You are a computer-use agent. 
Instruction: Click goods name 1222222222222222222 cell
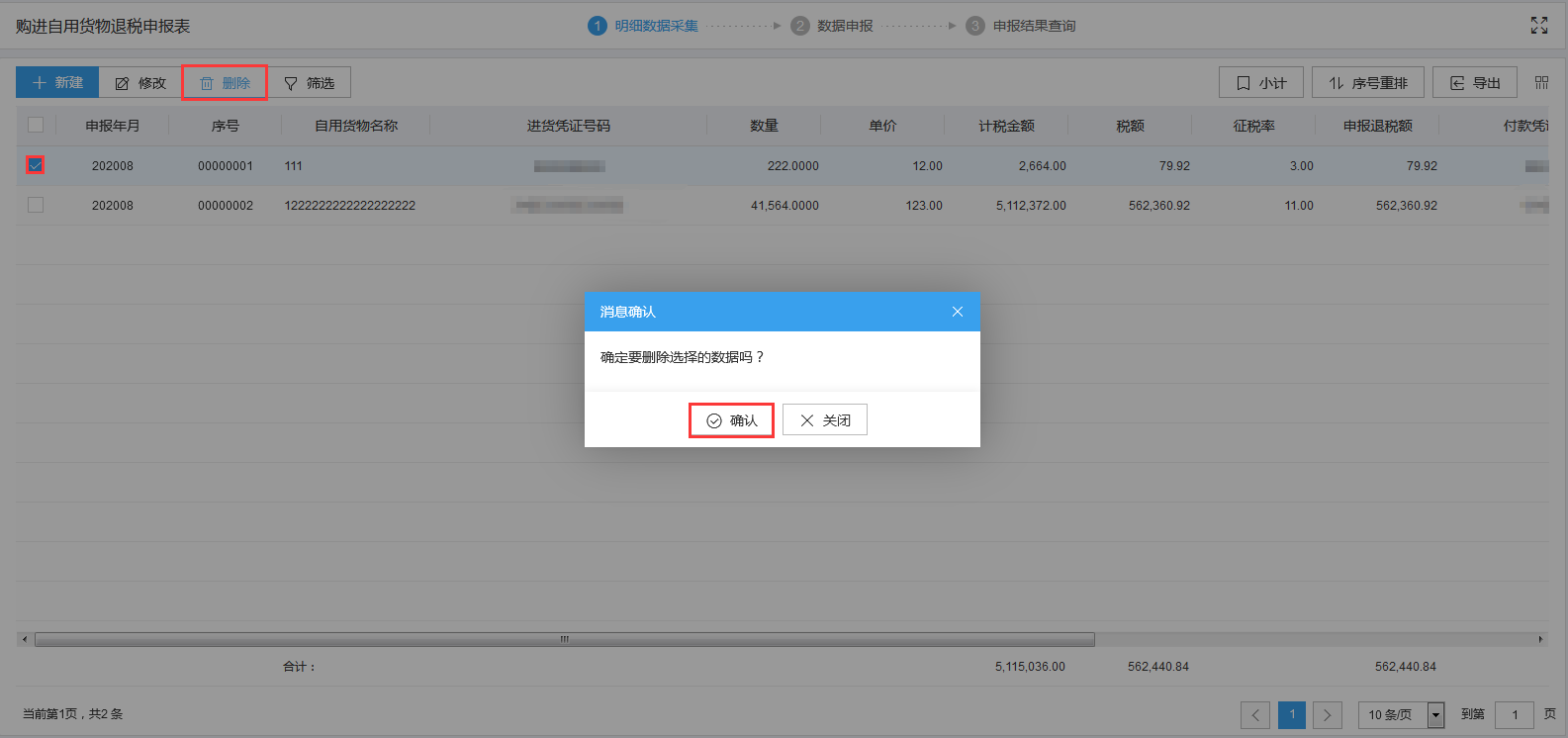(x=350, y=206)
